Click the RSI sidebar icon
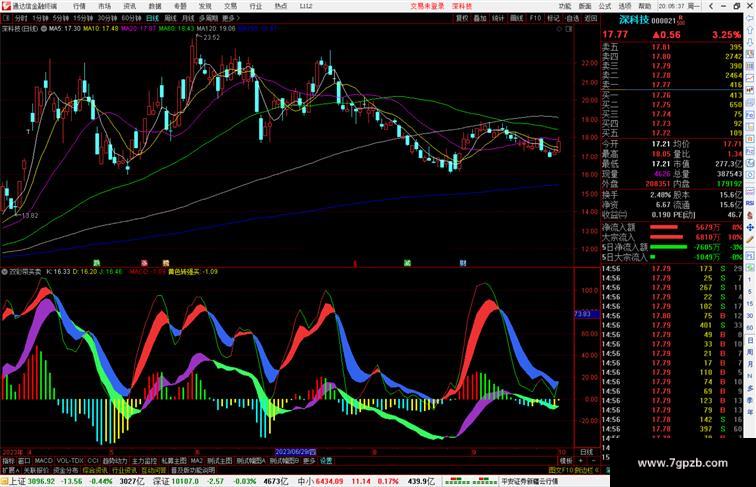 pyautogui.click(x=750, y=203)
